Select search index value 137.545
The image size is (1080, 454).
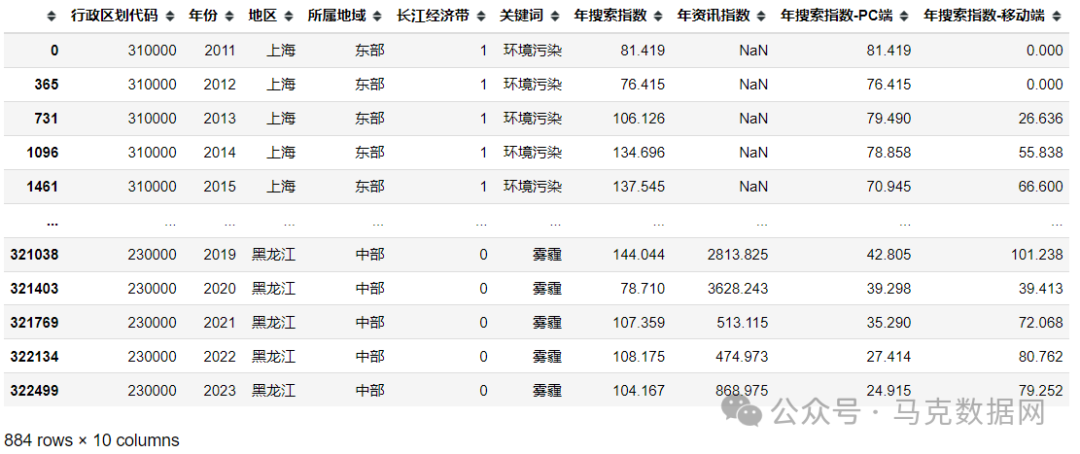638,186
